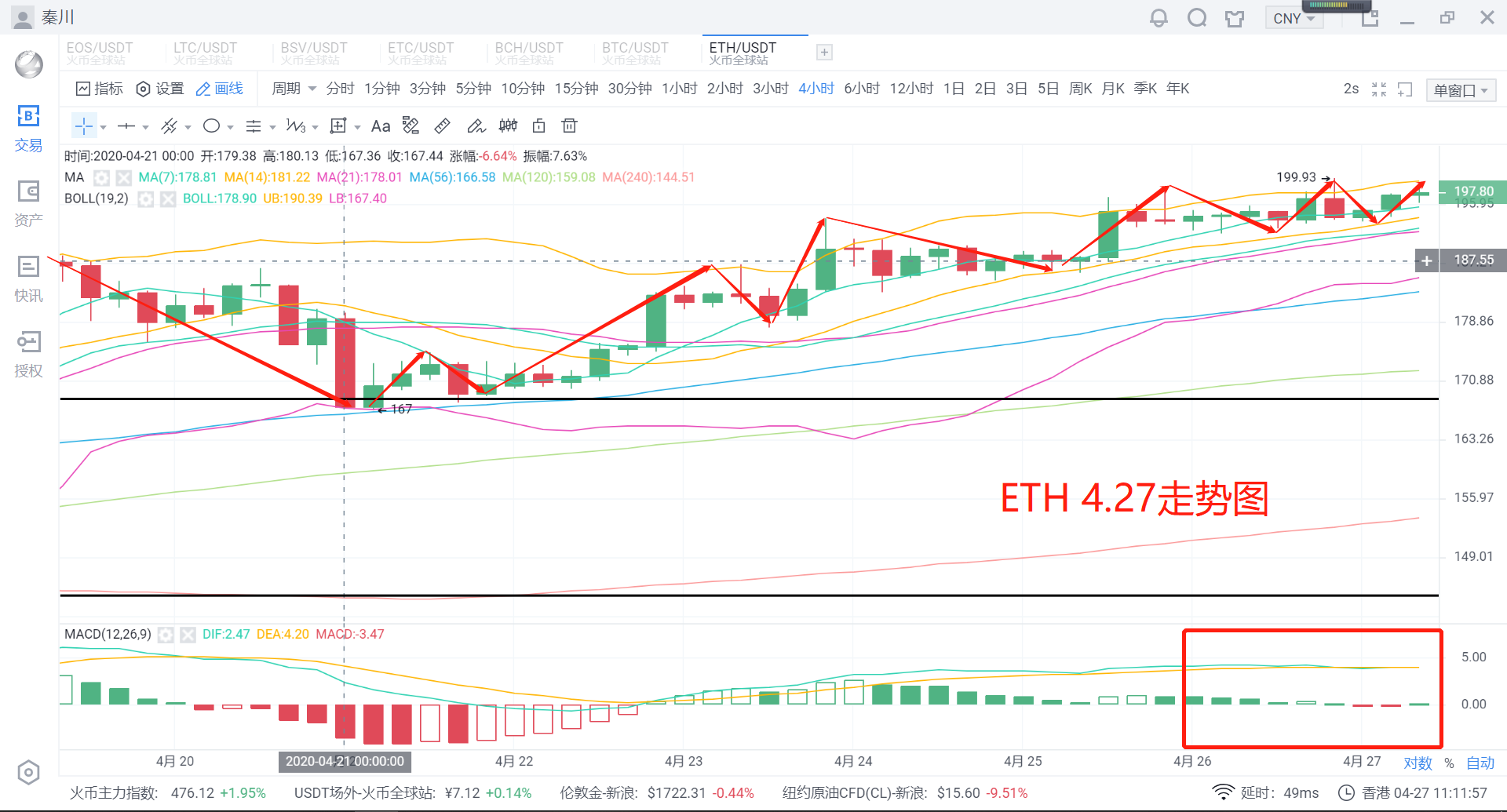Image resolution: width=1507 pixels, height=812 pixels.
Task: Switch to the BCH/USDT tab
Action: (x=528, y=53)
